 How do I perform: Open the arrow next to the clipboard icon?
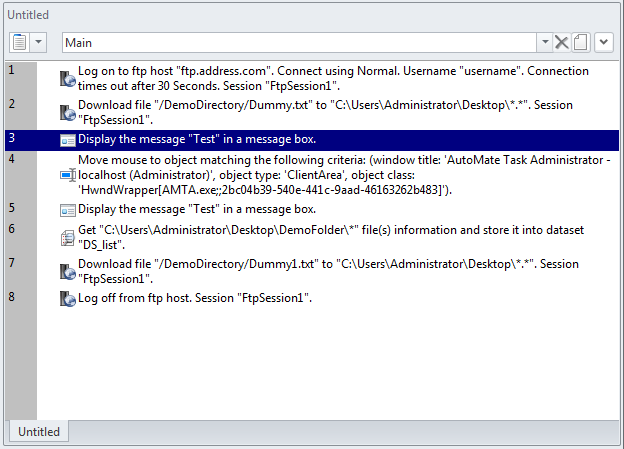pyautogui.click(x=39, y=42)
